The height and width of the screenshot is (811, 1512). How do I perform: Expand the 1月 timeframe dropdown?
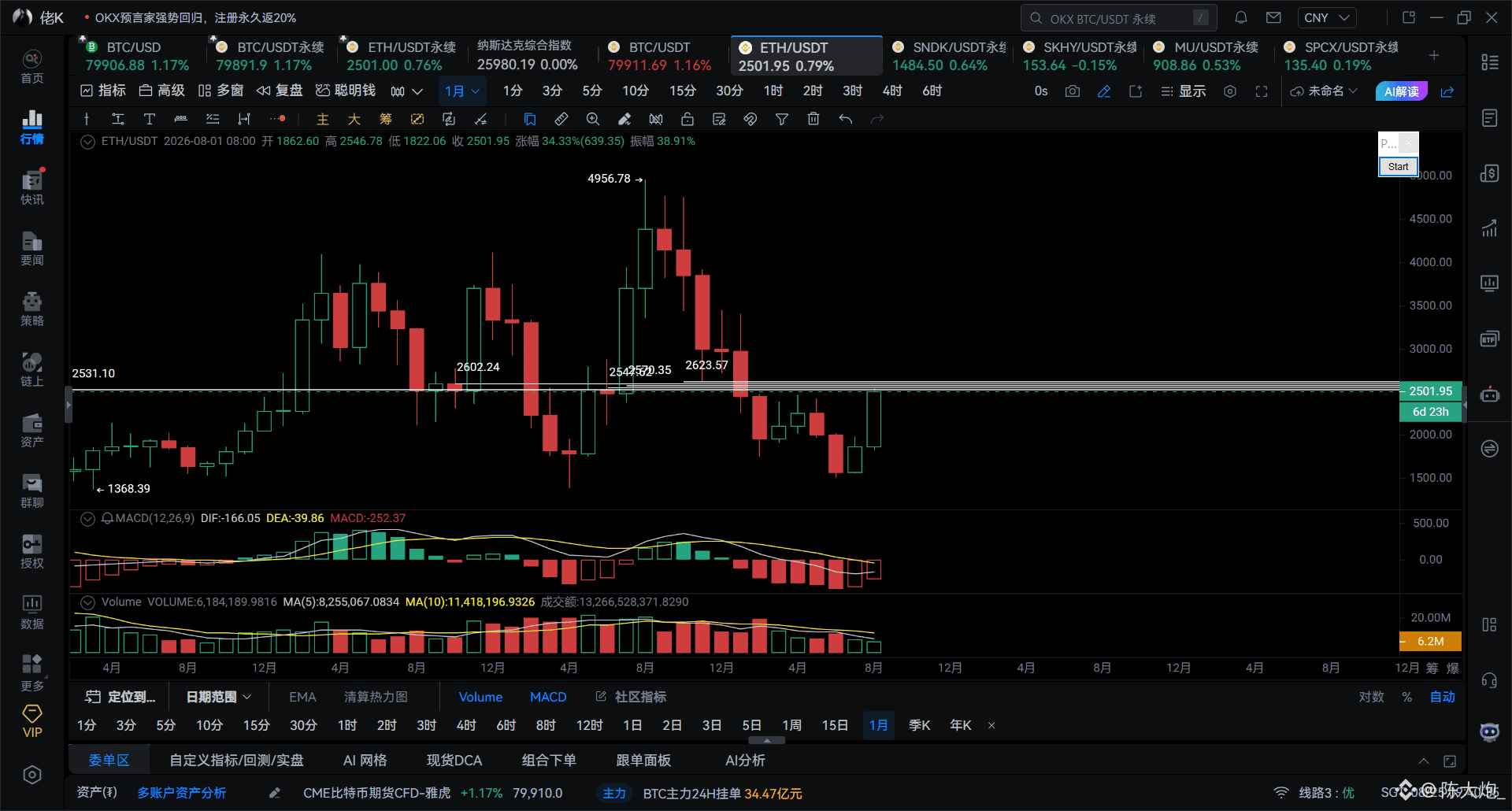(x=461, y=91)
